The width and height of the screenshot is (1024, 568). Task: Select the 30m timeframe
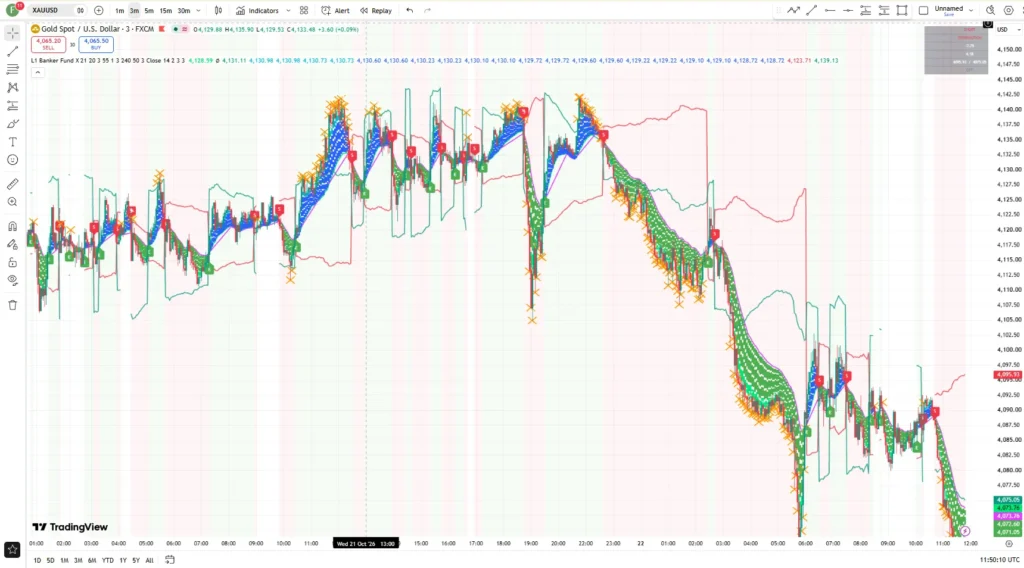pos(184,10)
